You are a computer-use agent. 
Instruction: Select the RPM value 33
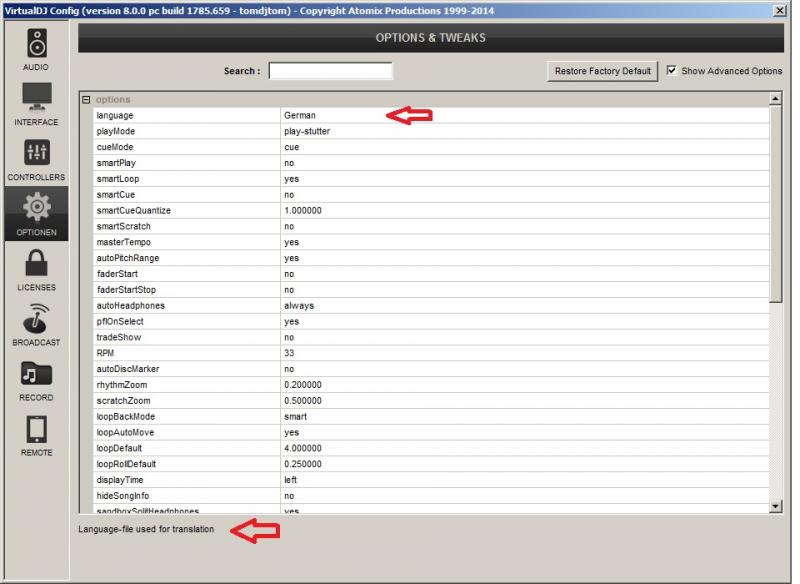[x=289, y=353]
